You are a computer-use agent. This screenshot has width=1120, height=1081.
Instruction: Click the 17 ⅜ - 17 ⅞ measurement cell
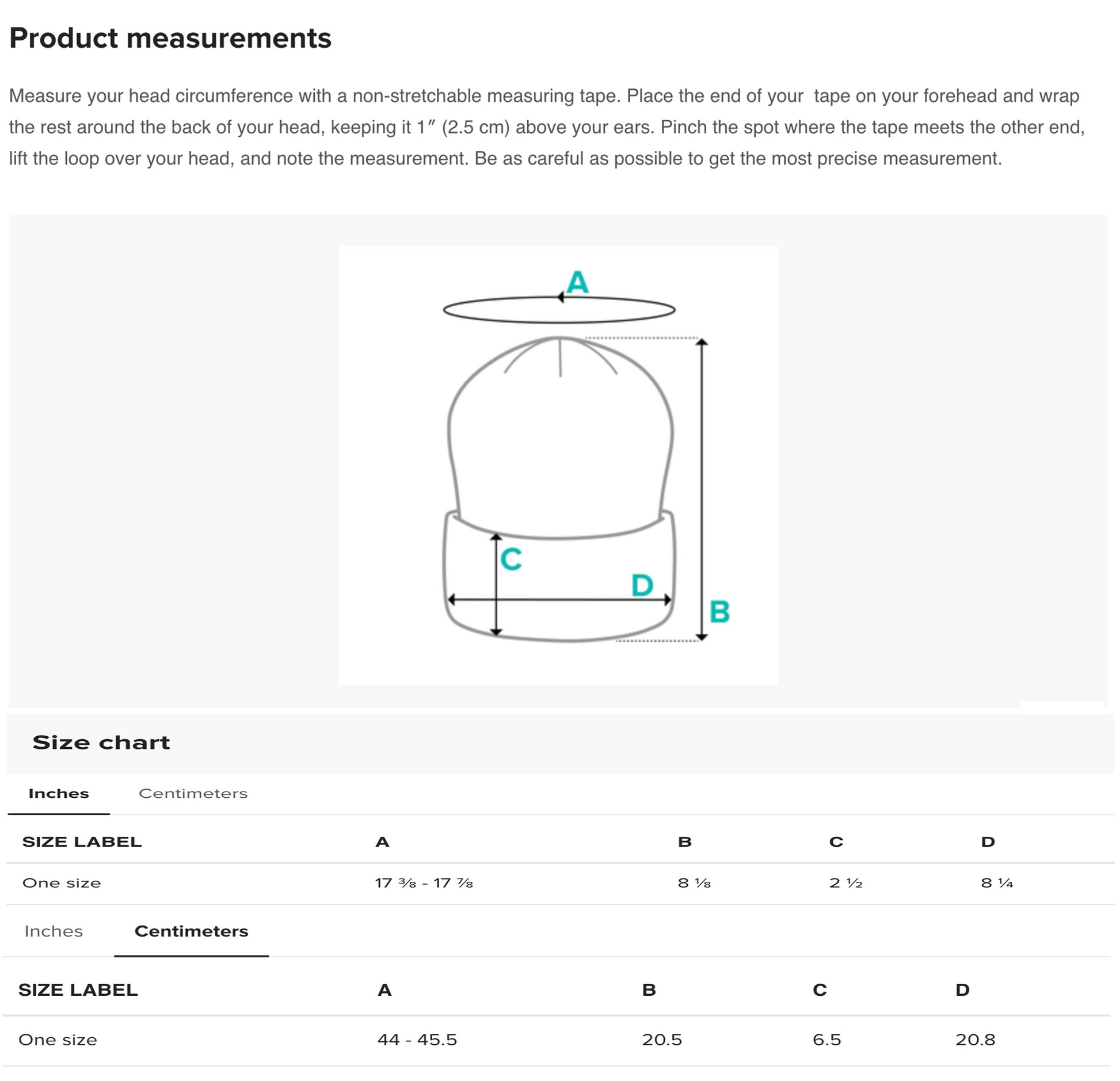click(424, 883)
